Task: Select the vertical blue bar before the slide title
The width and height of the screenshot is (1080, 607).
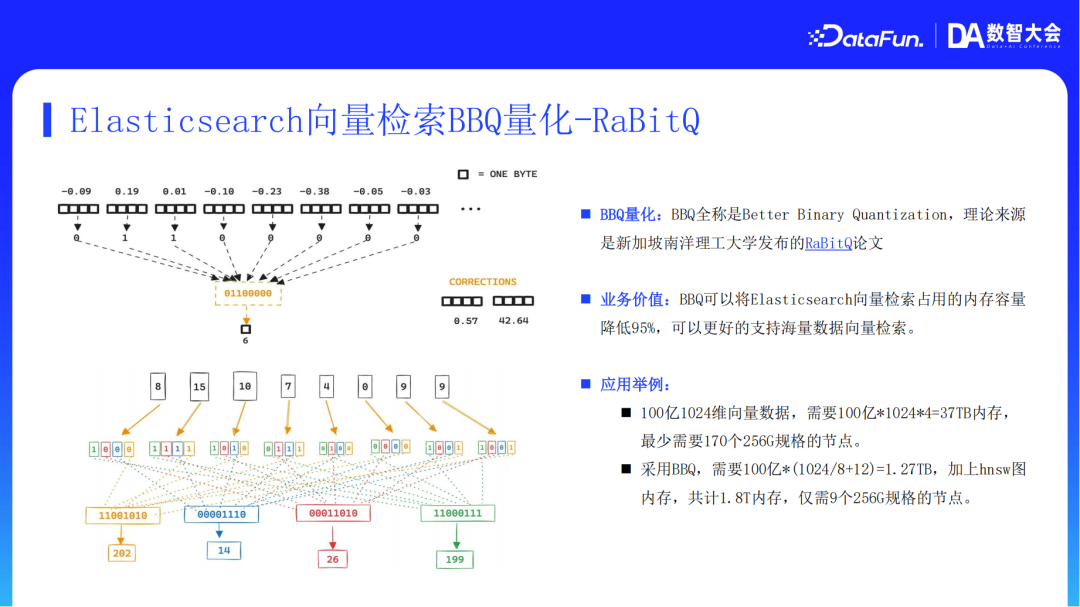Action: [46, 118]
